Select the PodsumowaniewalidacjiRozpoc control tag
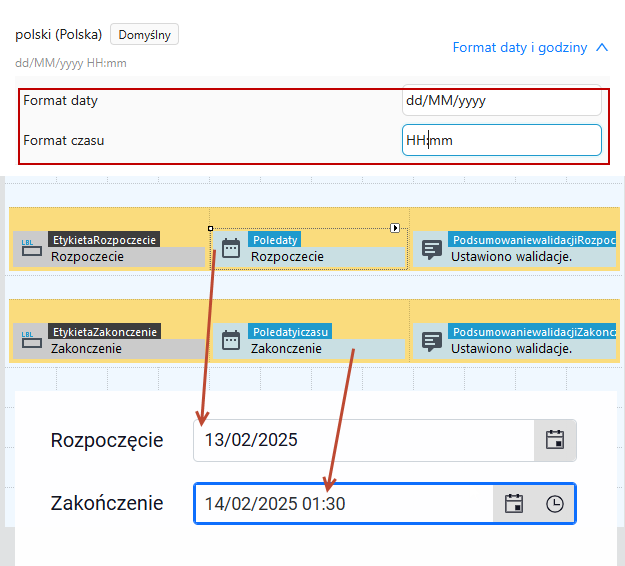 coord(532,240)
